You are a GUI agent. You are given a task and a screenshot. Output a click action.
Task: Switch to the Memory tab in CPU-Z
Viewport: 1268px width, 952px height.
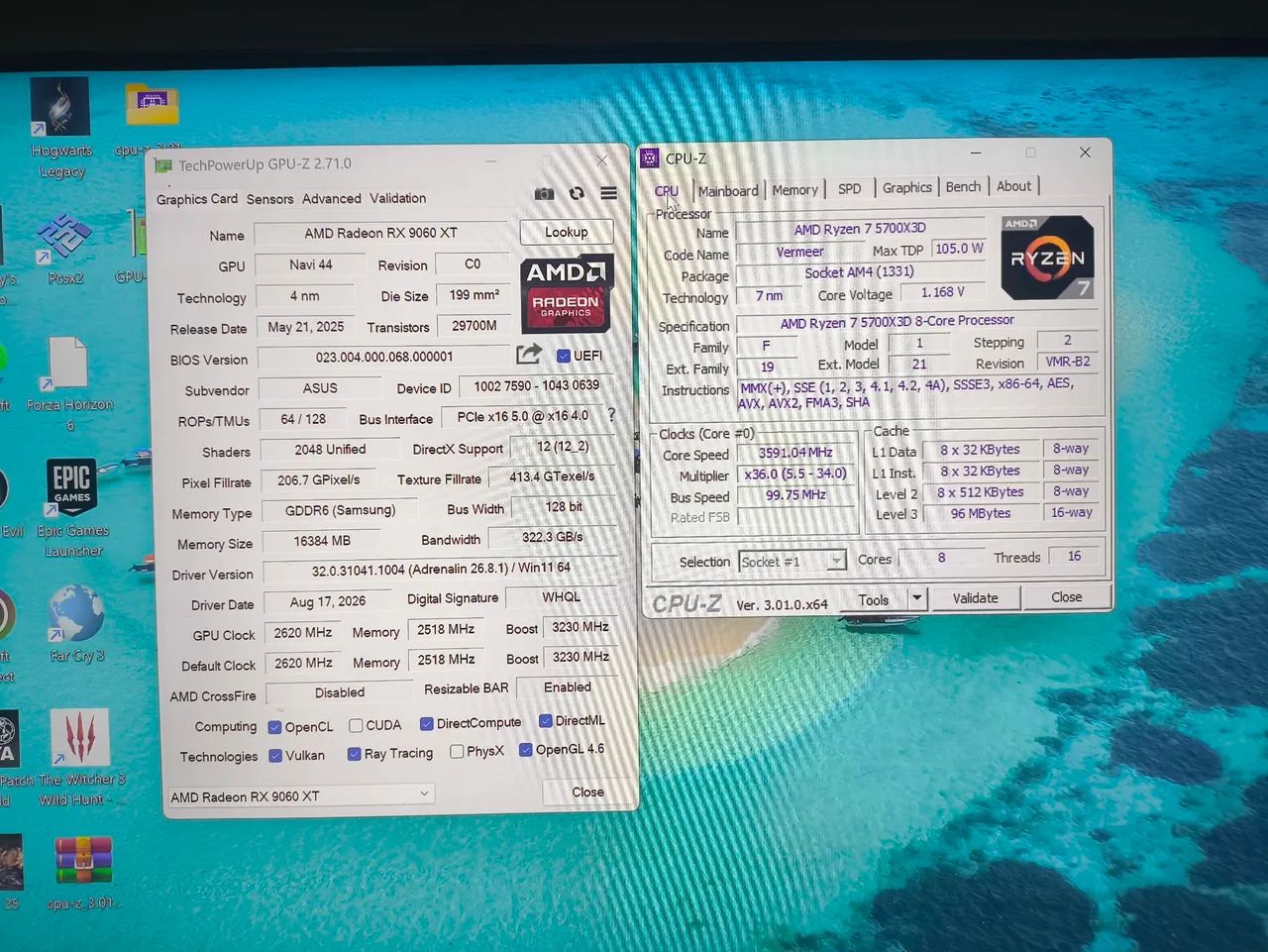[794, 189]
